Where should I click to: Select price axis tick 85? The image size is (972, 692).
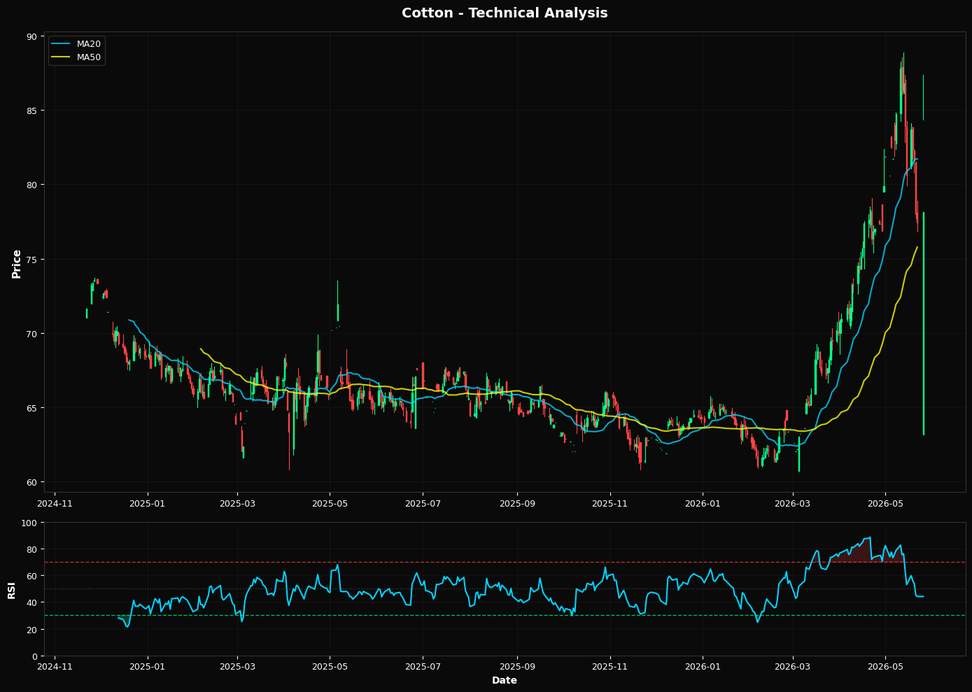(x=31, y=111)
